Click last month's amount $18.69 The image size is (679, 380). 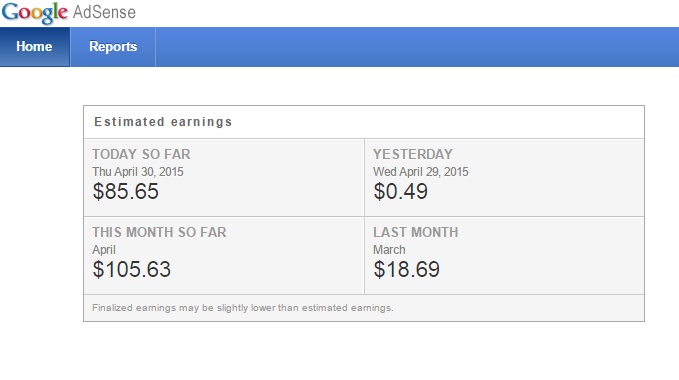coord(407,269)
